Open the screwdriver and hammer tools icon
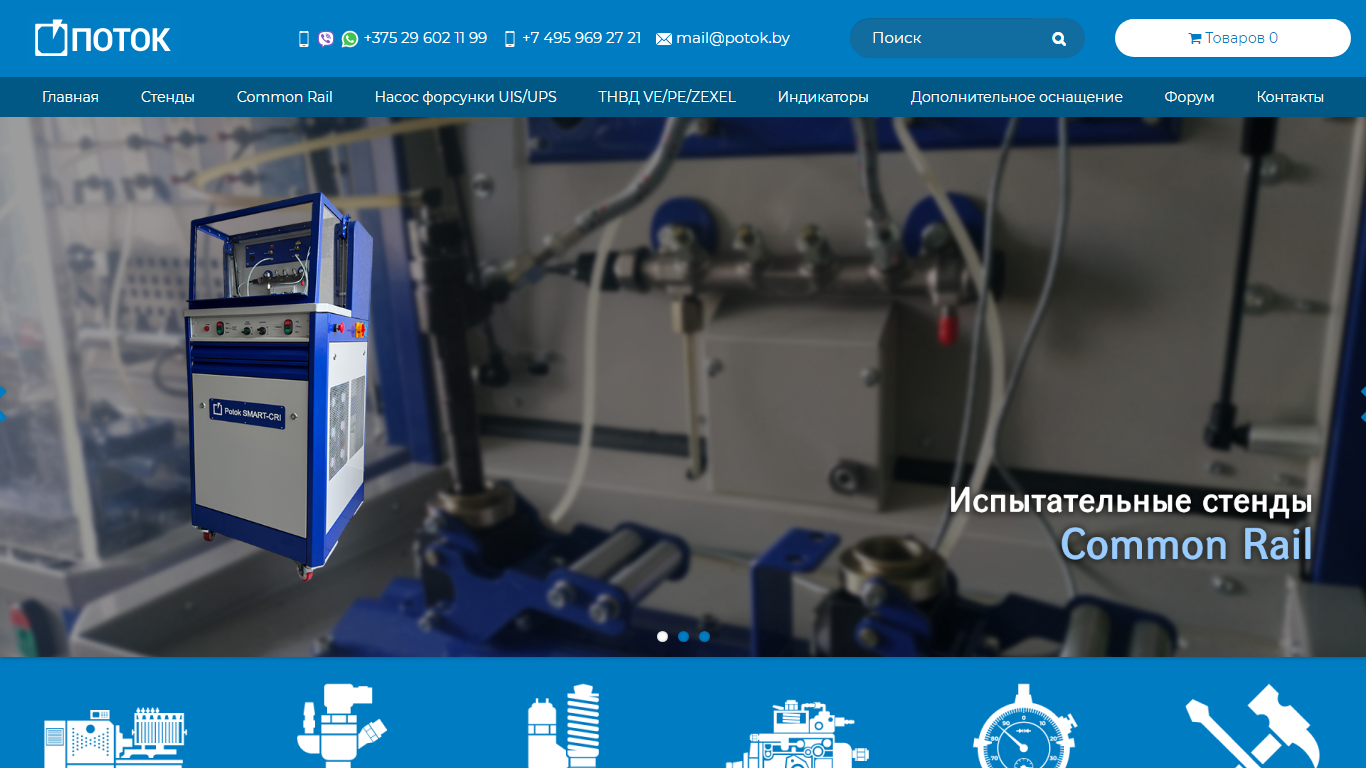 pos(1253,726)
